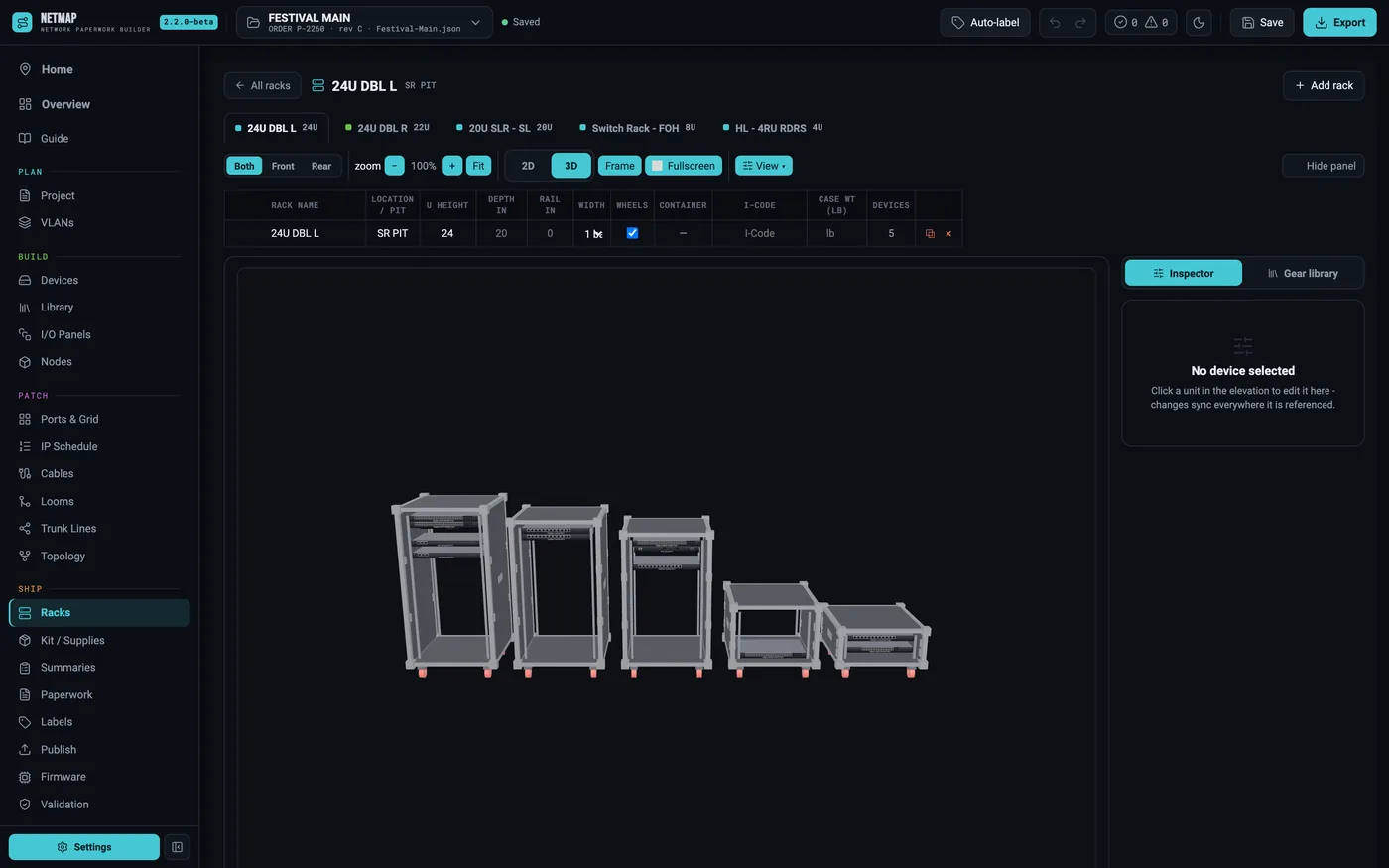The width and height of the screenshot is (1389, 868).
Task: Go to Racks in sidebar
Action: [x=99, y=613]
